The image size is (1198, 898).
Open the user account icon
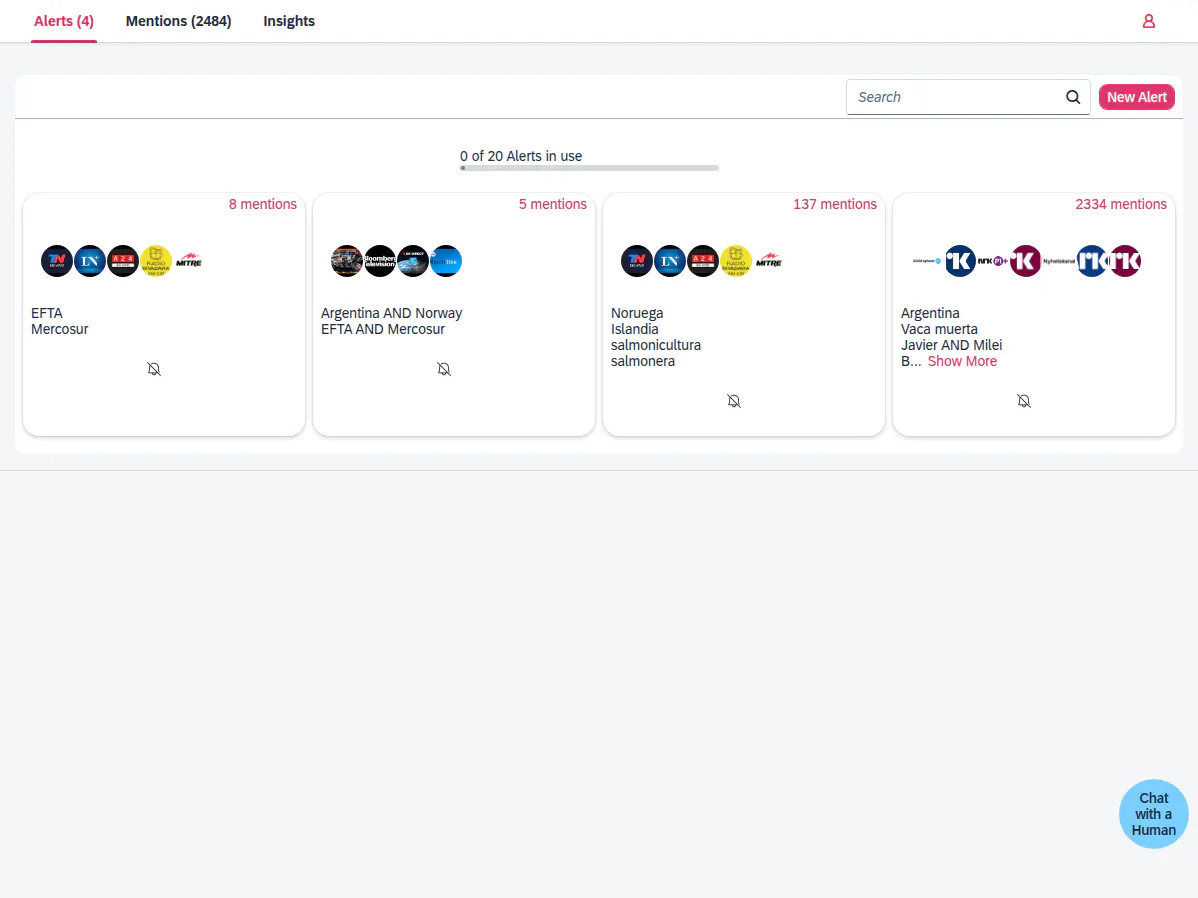[1148, 21]
